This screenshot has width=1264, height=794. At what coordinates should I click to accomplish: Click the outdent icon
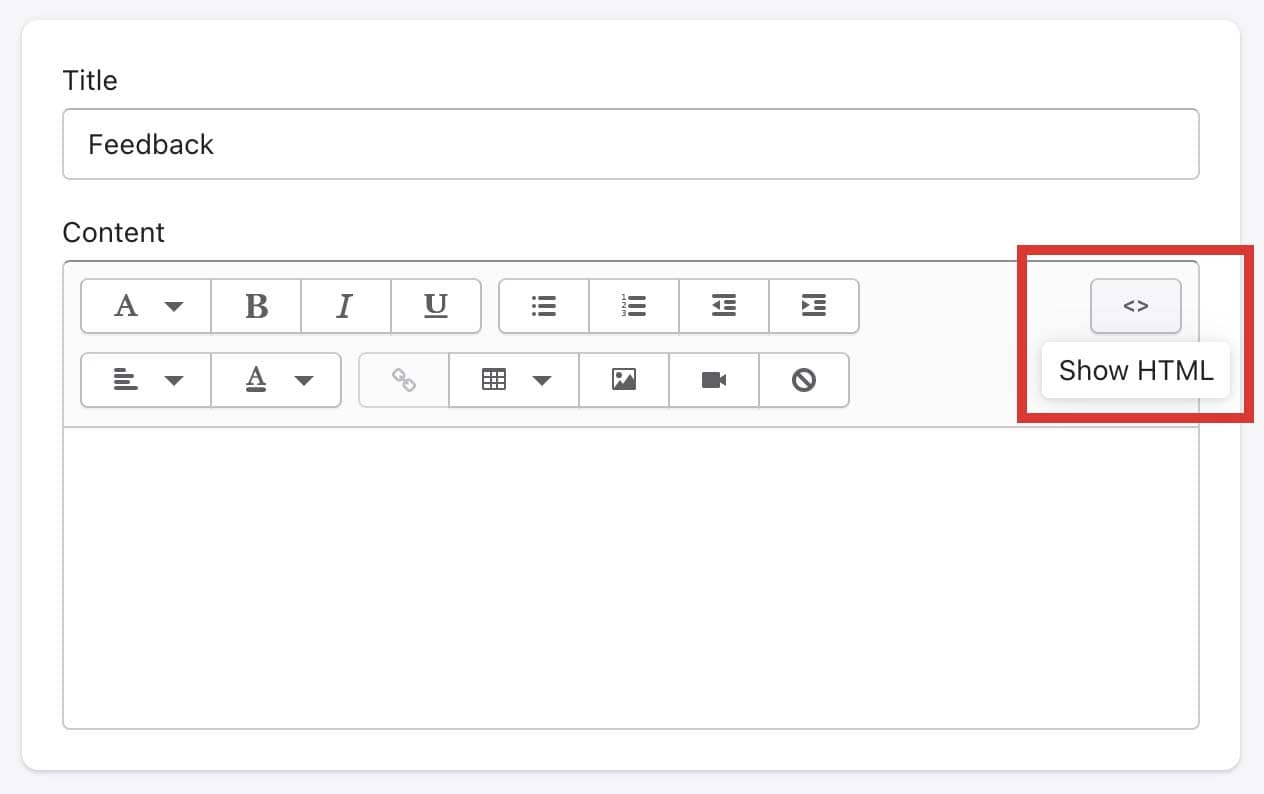724,306
